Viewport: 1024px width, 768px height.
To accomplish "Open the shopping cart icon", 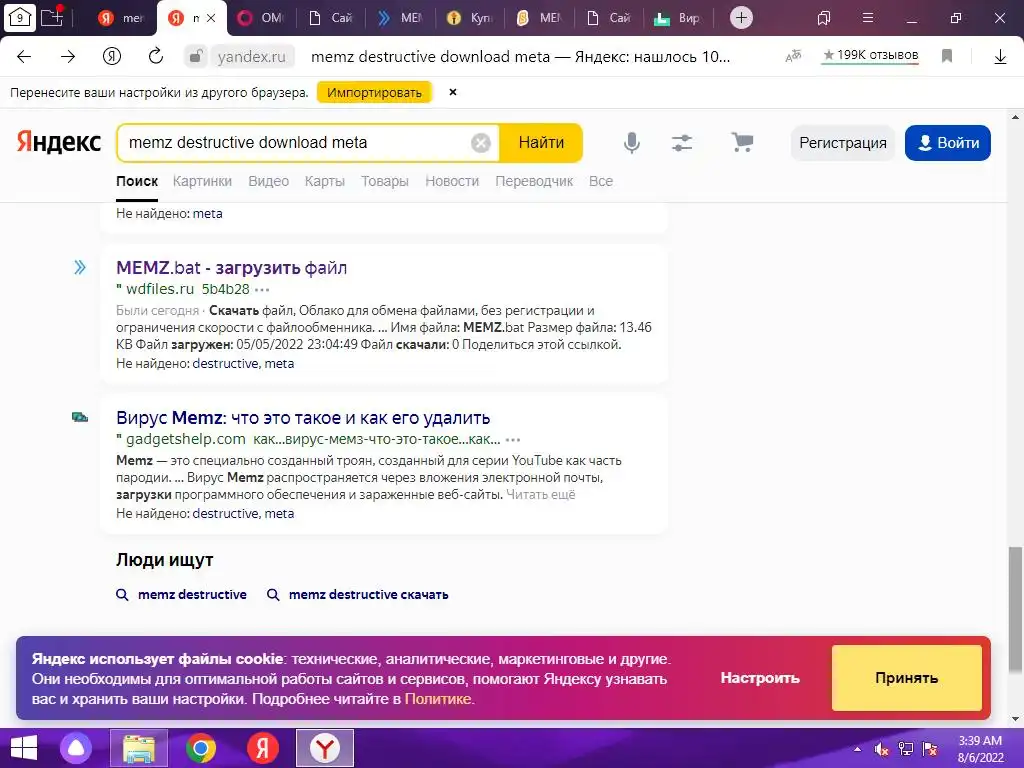I will [x=742, y=142].
